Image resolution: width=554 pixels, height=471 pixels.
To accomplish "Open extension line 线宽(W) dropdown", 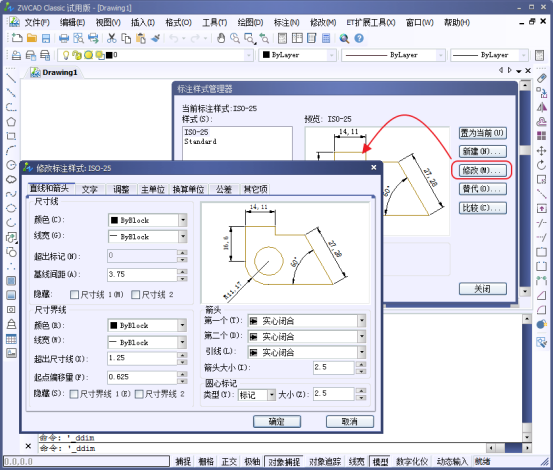I will [182, 342].
